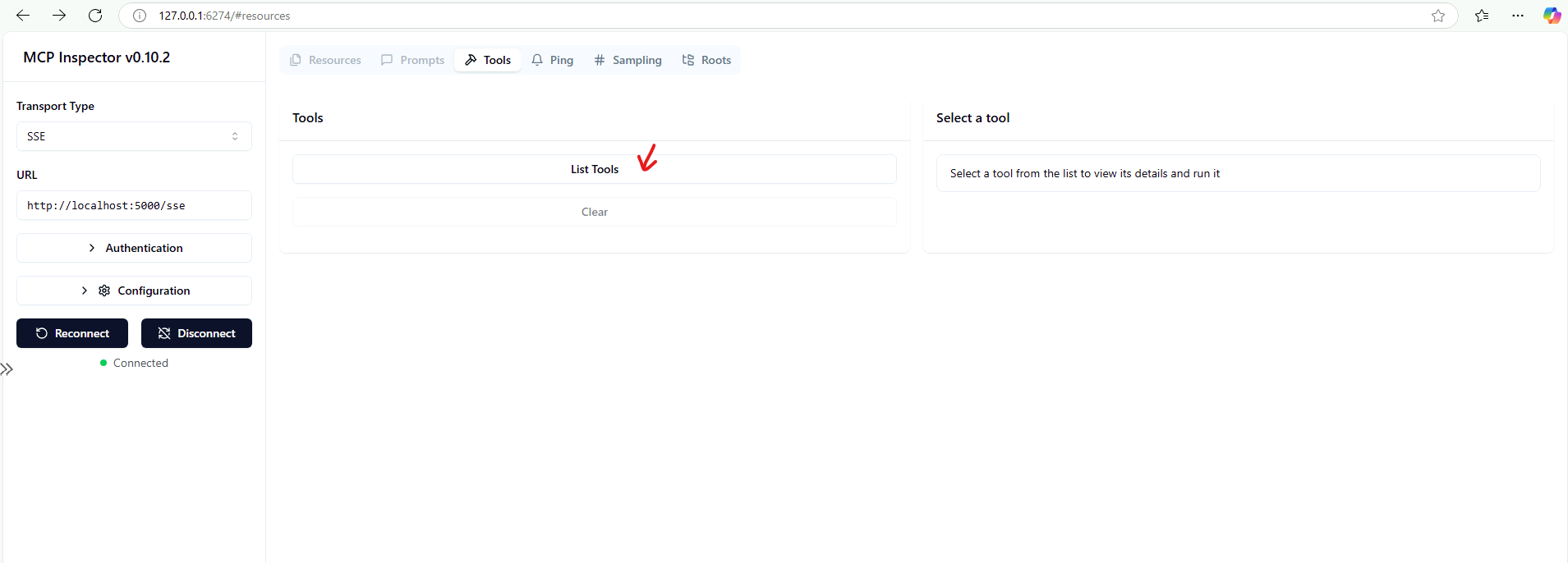This screenshot has height=563, width=1568.
Task: Click the documents icon on the Resources tab
Action: [296, 60]
